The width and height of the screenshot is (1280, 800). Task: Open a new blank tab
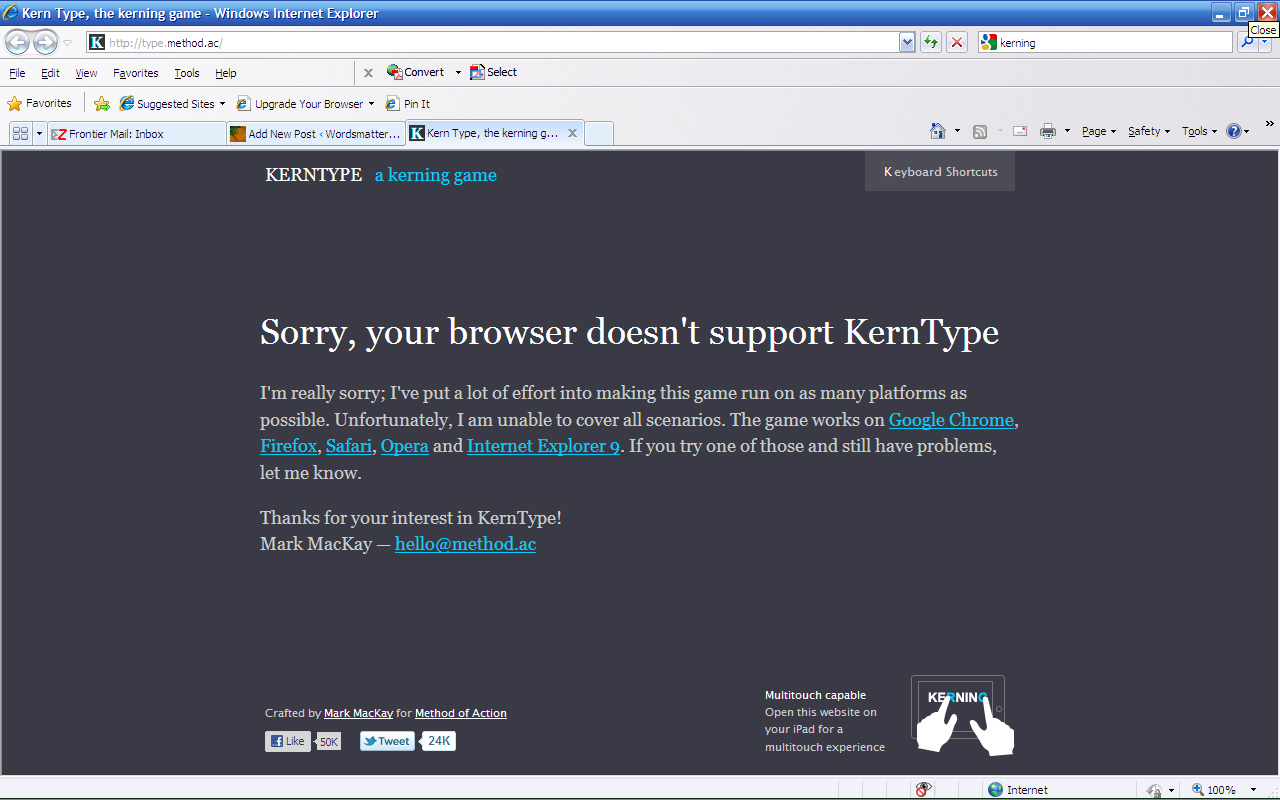pos(599,133)
